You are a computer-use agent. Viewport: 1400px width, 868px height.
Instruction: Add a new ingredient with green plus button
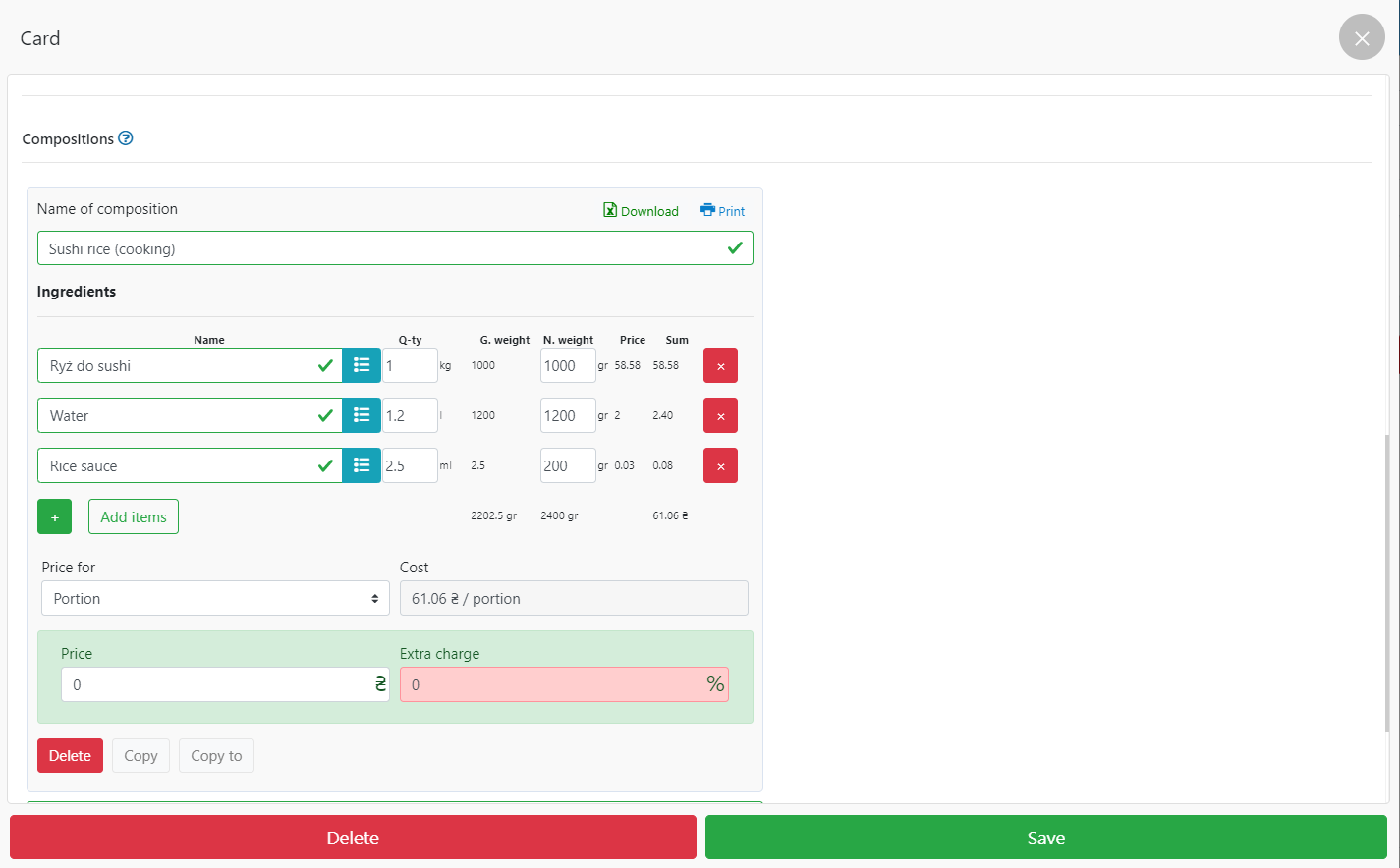[x=54, y=516]
